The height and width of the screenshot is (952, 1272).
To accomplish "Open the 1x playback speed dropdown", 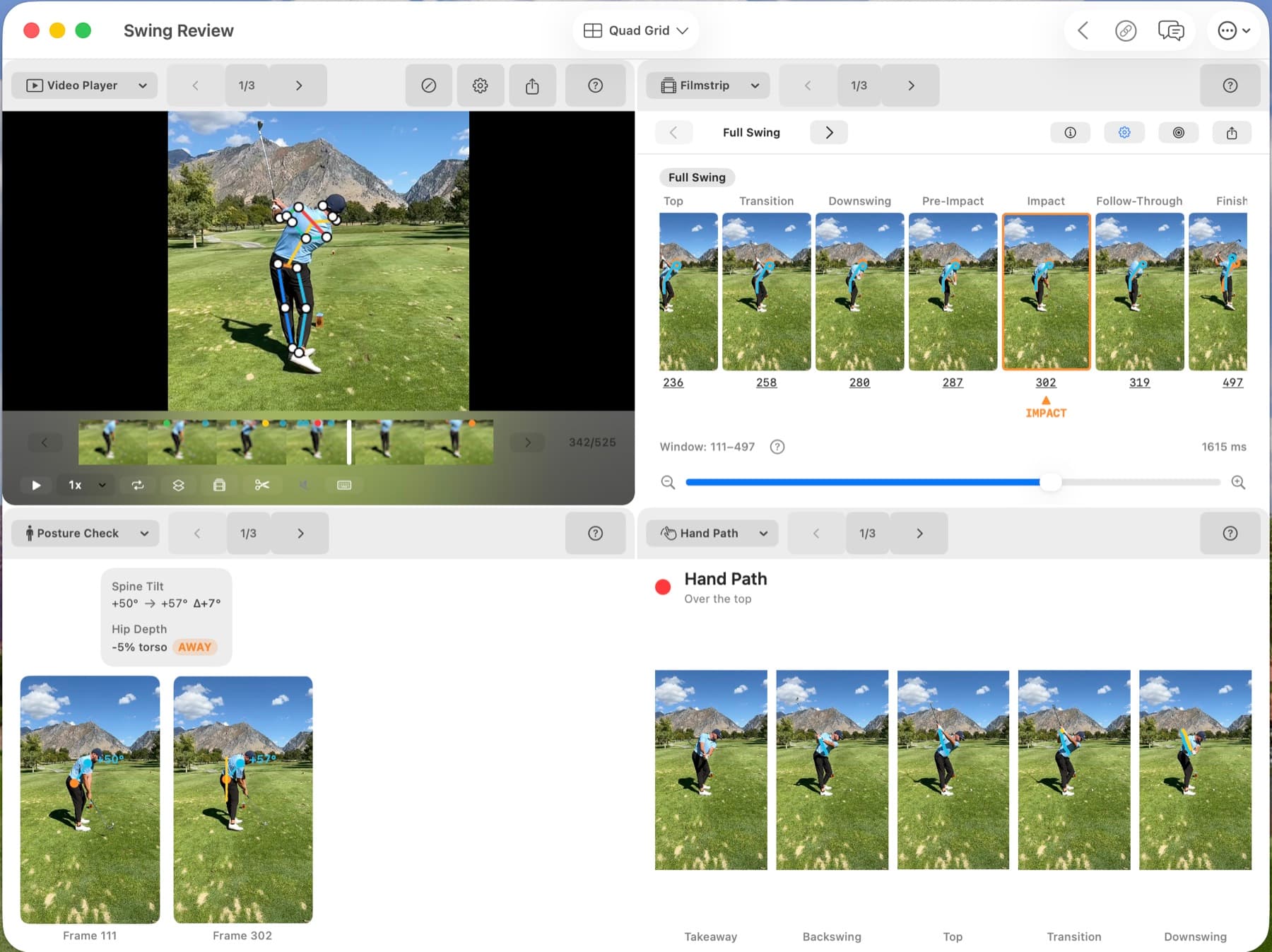I will (x=86, y=485).
